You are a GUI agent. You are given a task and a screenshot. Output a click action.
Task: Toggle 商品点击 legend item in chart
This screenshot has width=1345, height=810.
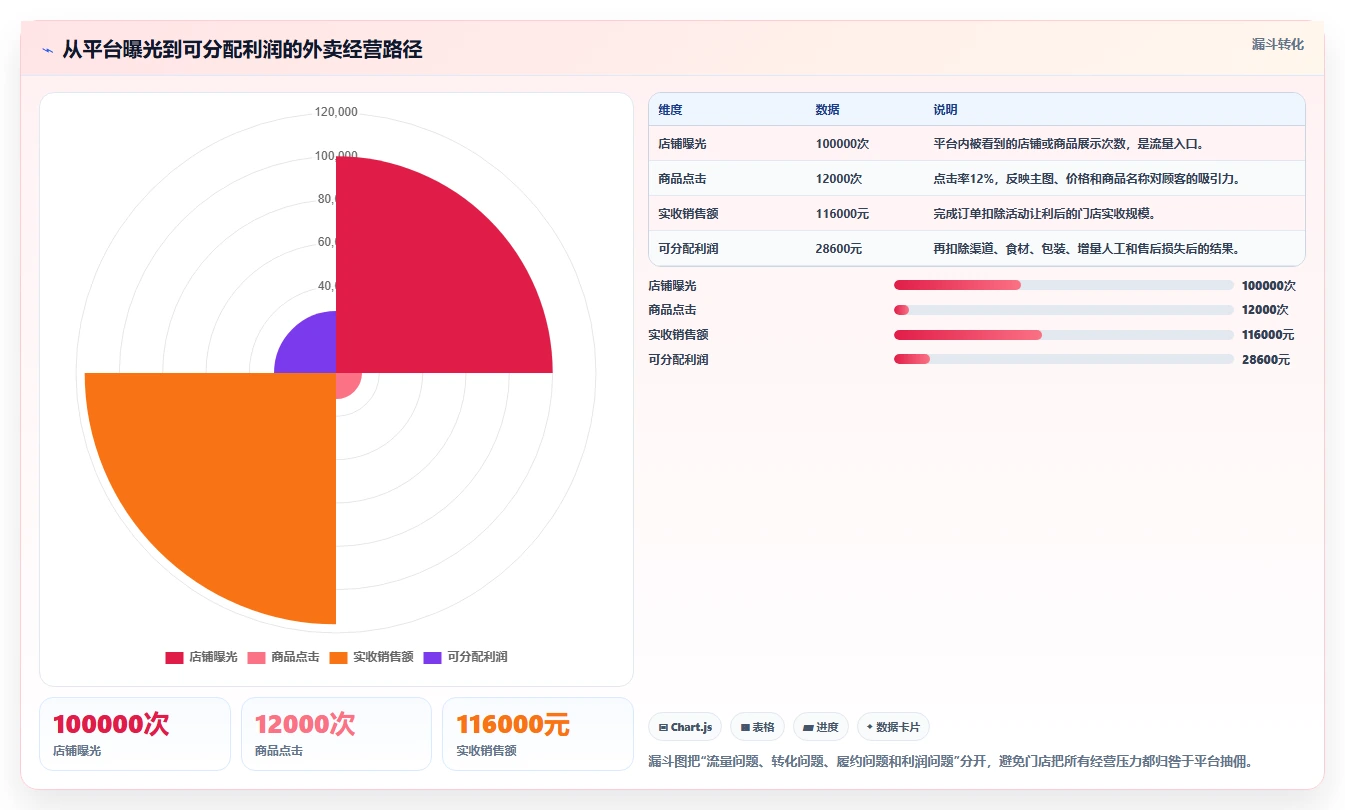coord(284,657)
